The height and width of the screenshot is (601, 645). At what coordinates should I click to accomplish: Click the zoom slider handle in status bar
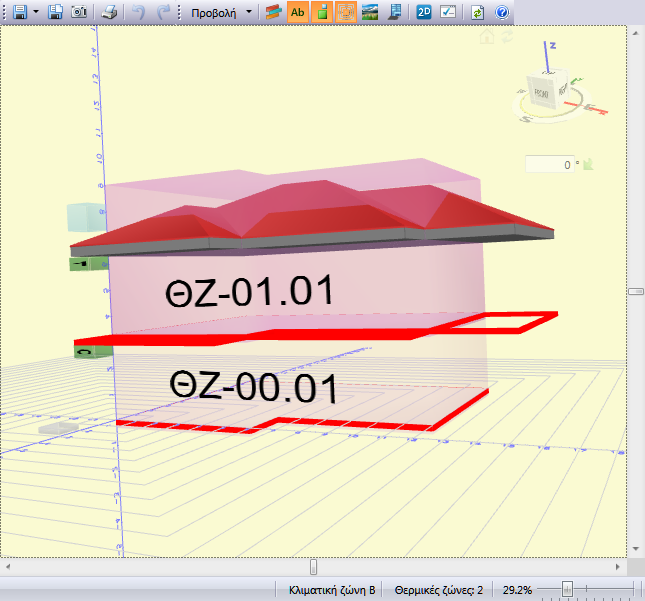pyautogui.click(x=567, y=590)
